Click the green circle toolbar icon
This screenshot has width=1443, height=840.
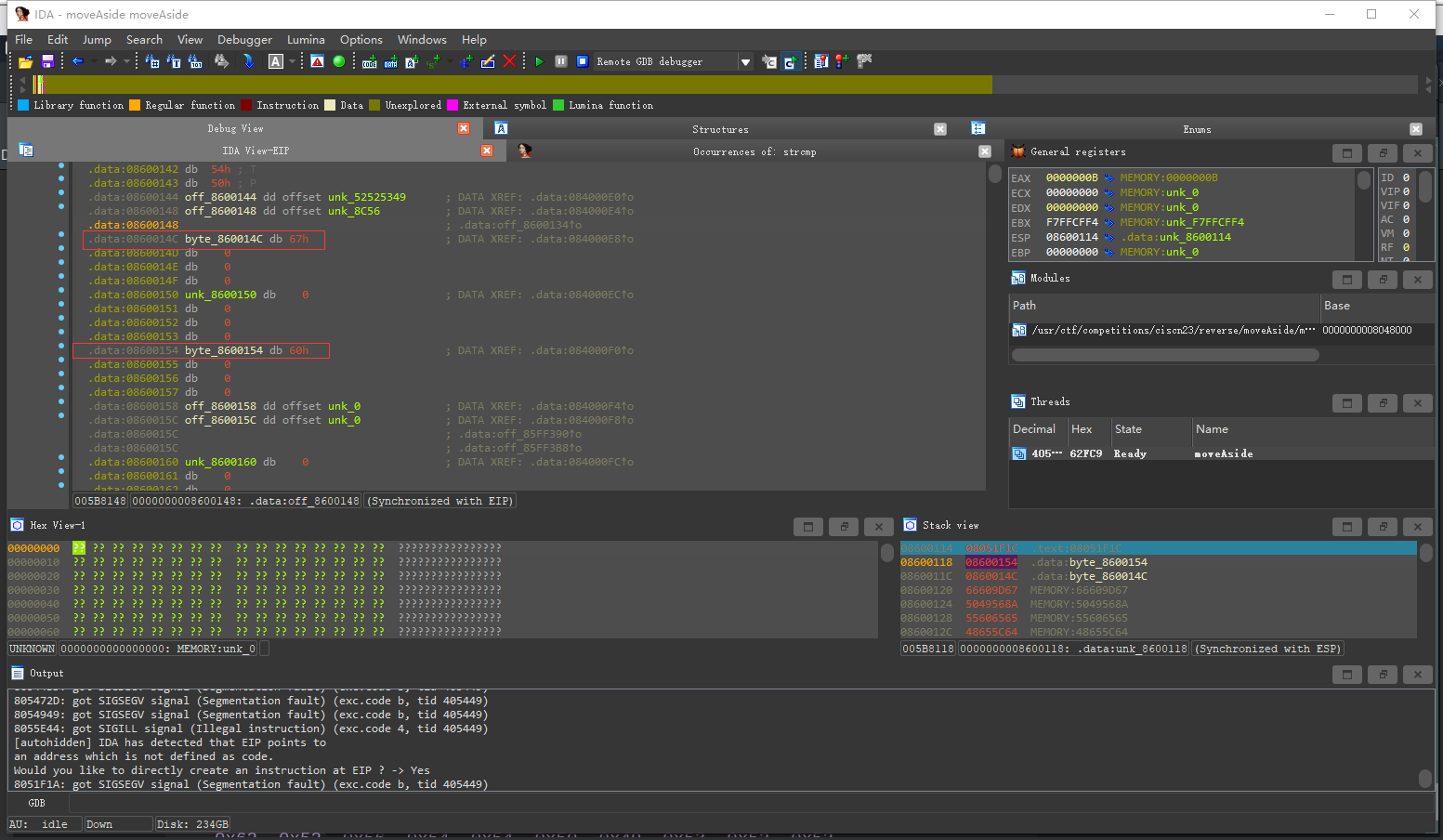tap(339, 61)
